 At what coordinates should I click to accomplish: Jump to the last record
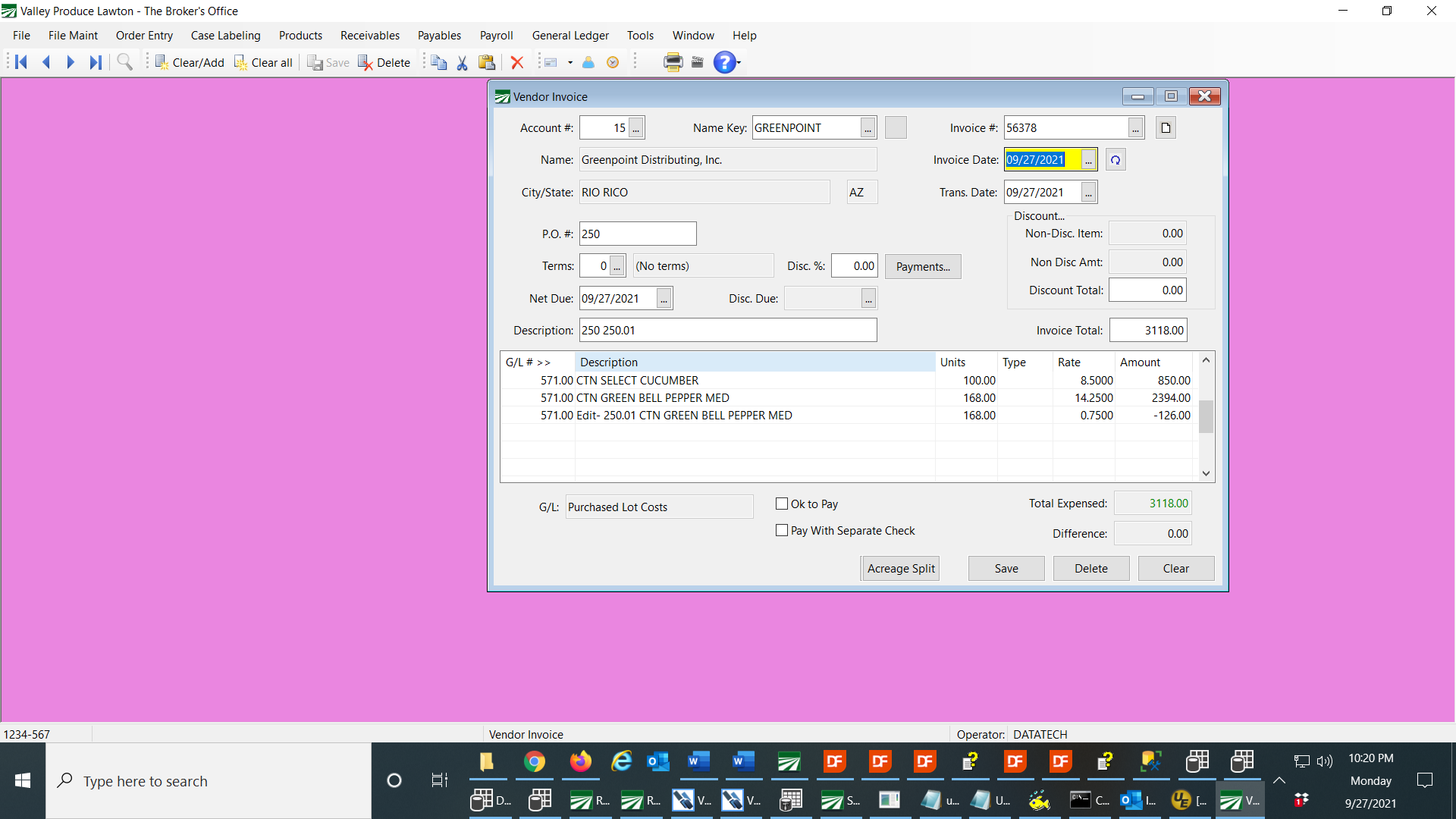[96, 62]
